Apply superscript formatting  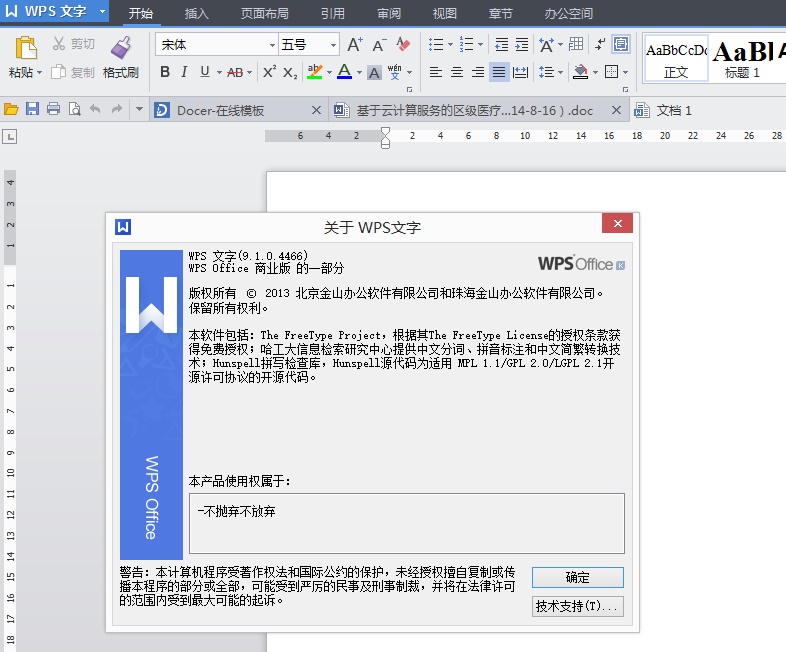click(x=269, y=72)
